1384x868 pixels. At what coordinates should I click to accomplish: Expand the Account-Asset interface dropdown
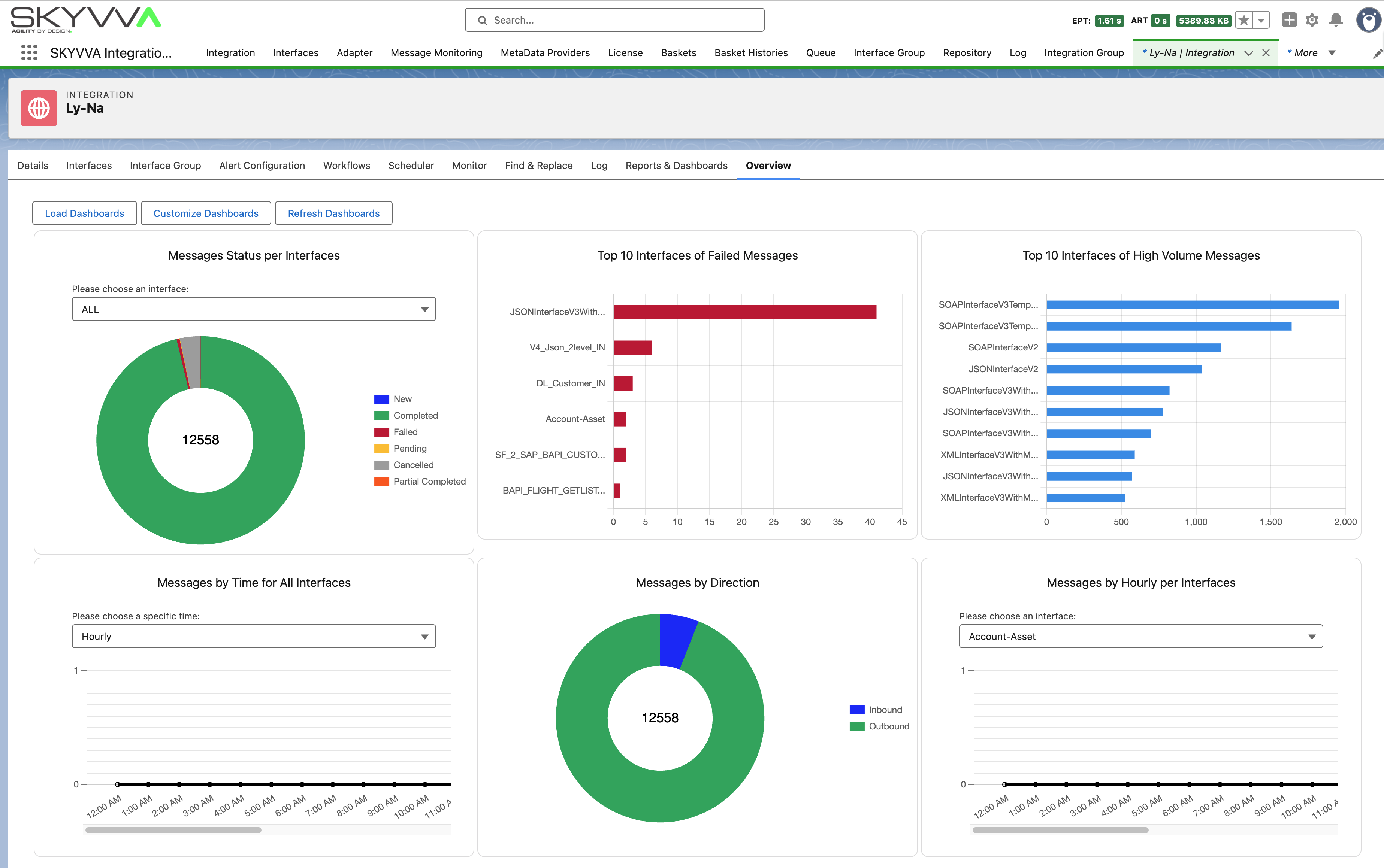point(1140,636)
